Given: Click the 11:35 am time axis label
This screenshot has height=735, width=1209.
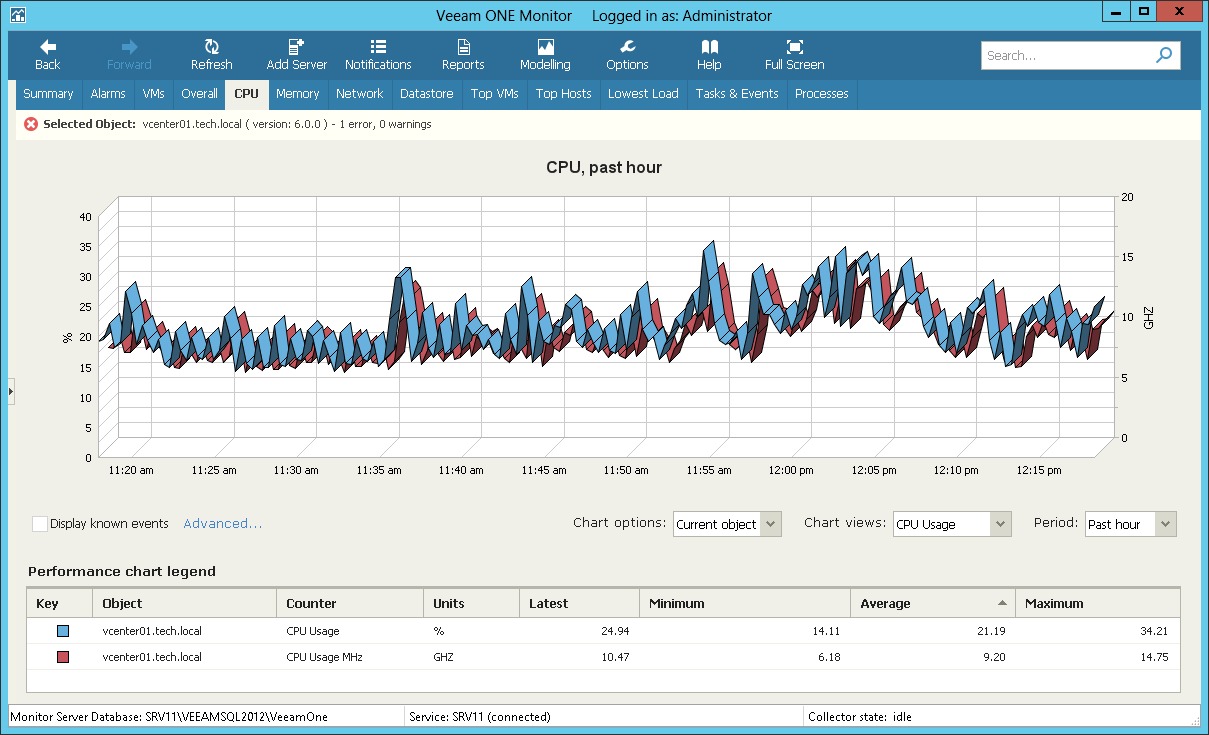Looking at the screenshot, I should (x=380, y=470).
